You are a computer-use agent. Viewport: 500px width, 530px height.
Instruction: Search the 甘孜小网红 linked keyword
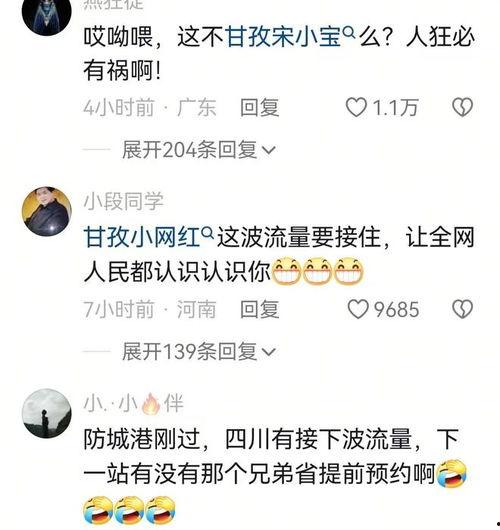click(x=142, y=238)
